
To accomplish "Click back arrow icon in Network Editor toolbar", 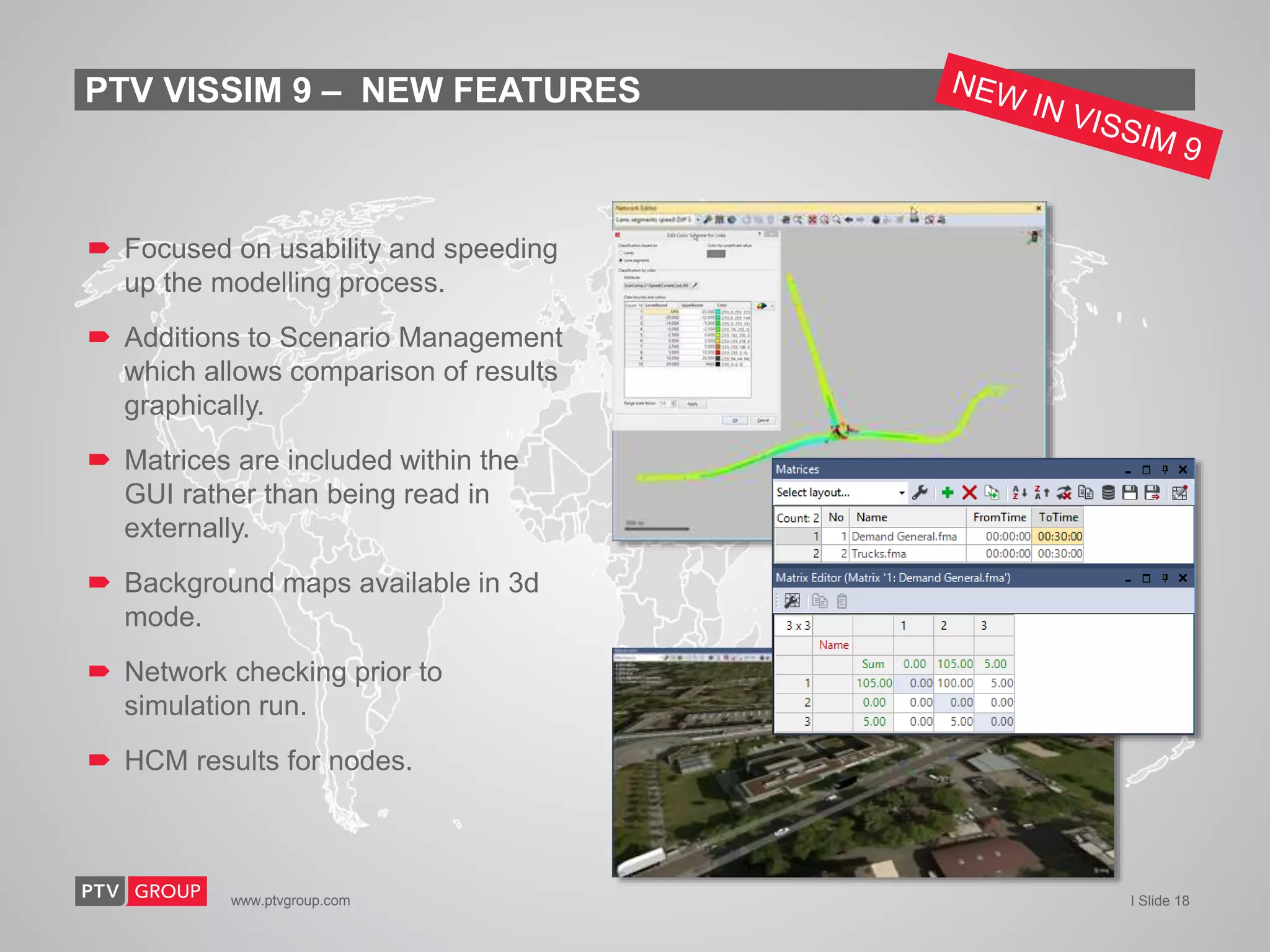I will (849, 219).
